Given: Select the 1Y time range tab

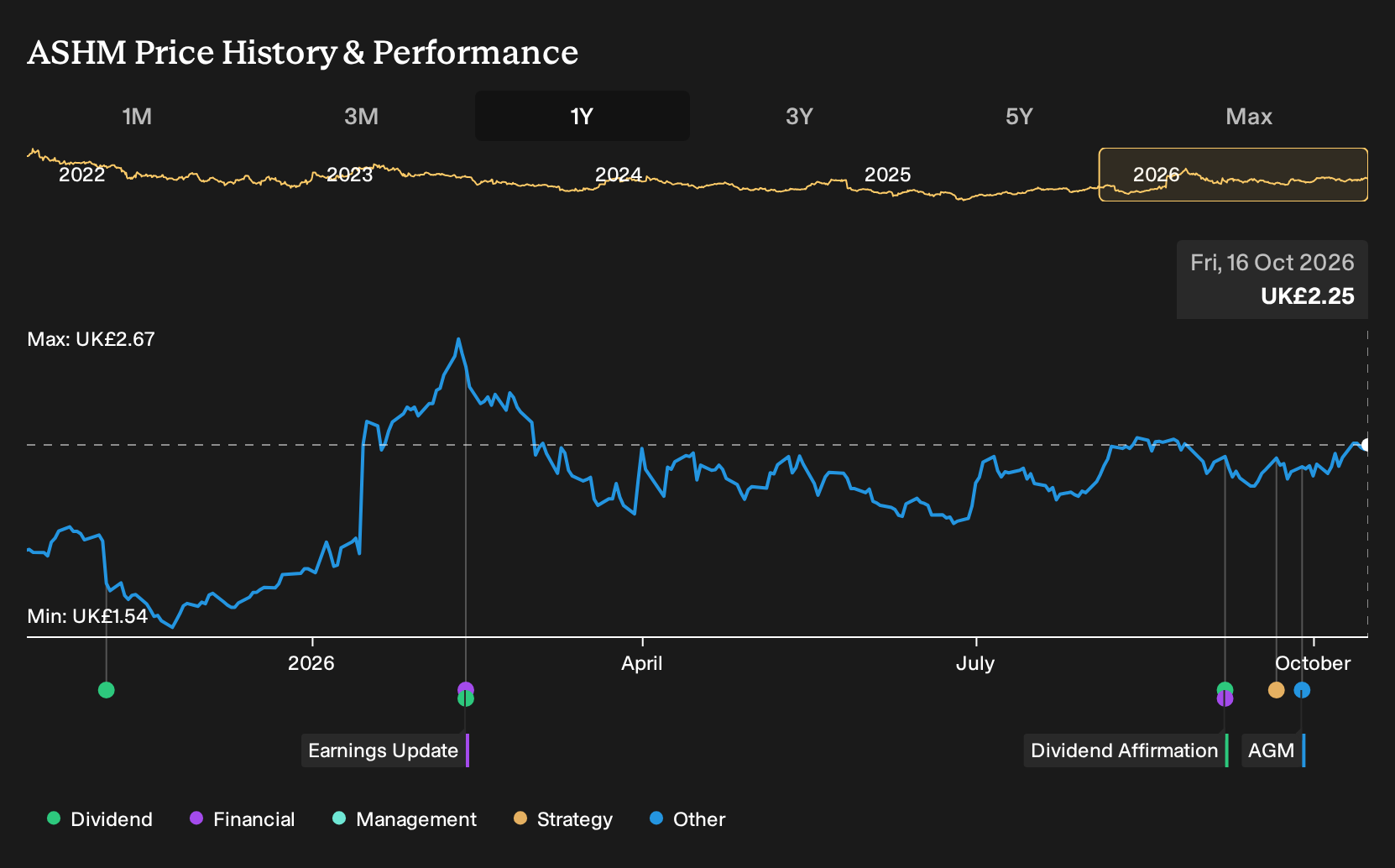Looking at the screenshot, I should tap(583, 116).
